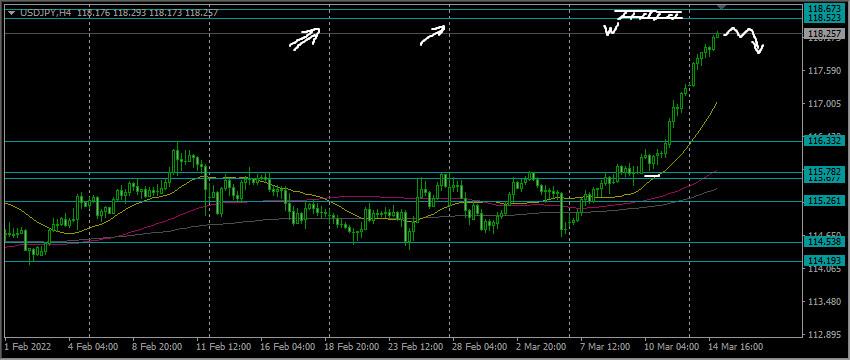Select the single white up-right arrow drawing
Screen dimensions: 850x360
click(433, 35)
